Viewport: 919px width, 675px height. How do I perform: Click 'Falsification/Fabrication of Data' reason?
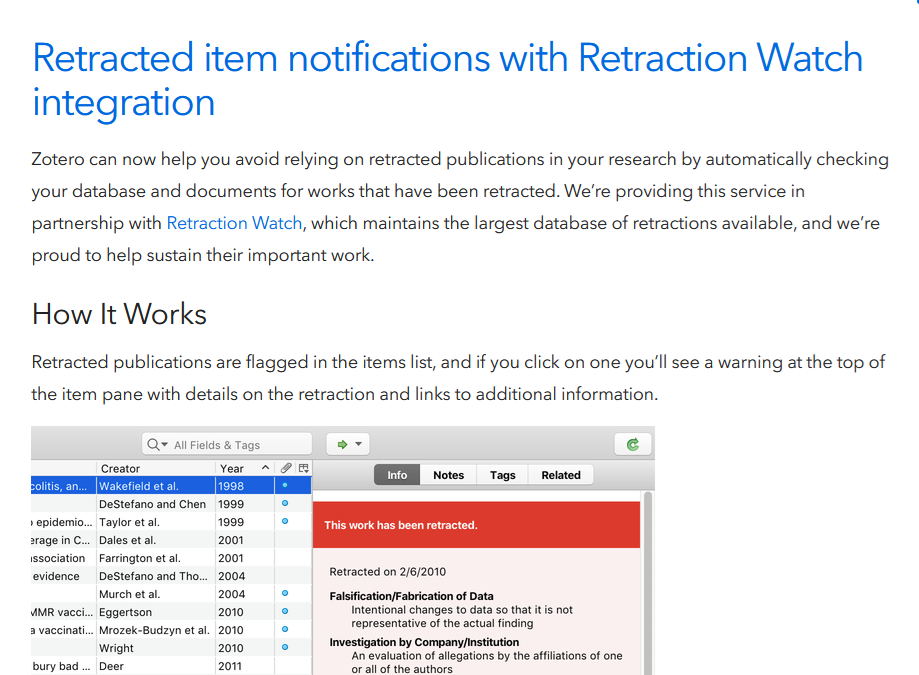[x=411, y=596]
